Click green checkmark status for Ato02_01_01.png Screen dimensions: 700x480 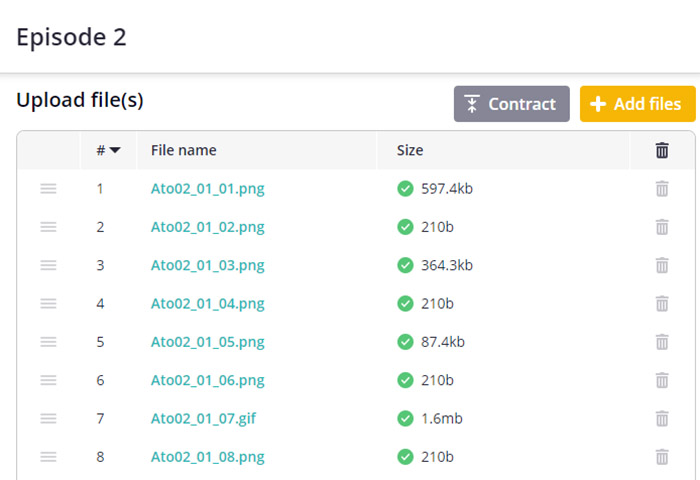point(405,188)
